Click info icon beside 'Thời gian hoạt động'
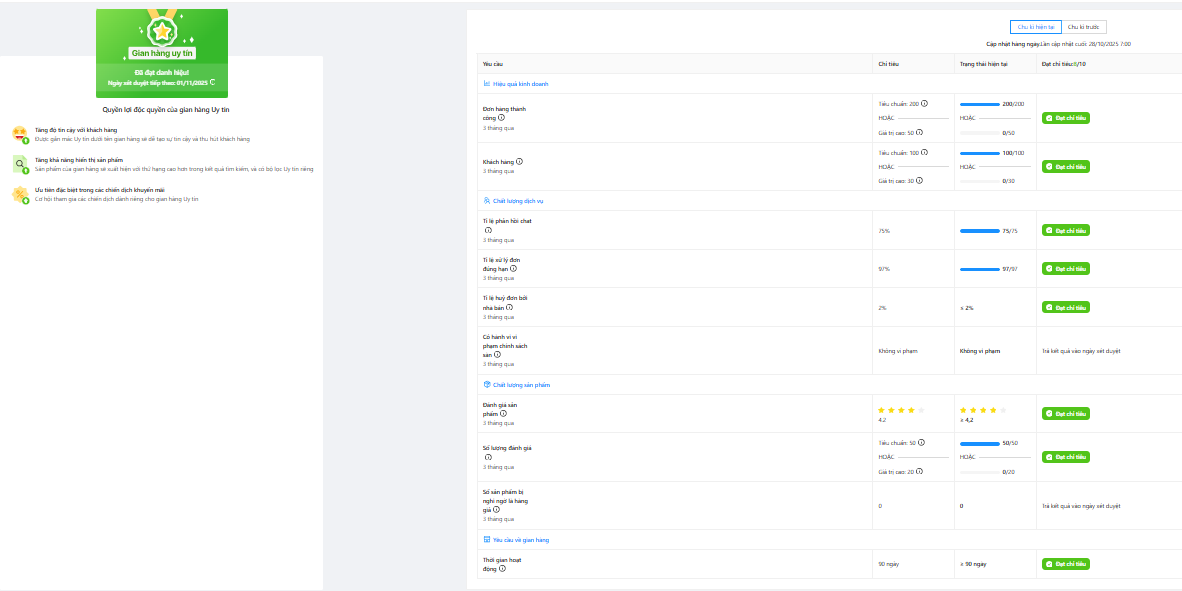The height and width of the screenshot is (591, 1182). coord(502,569)
